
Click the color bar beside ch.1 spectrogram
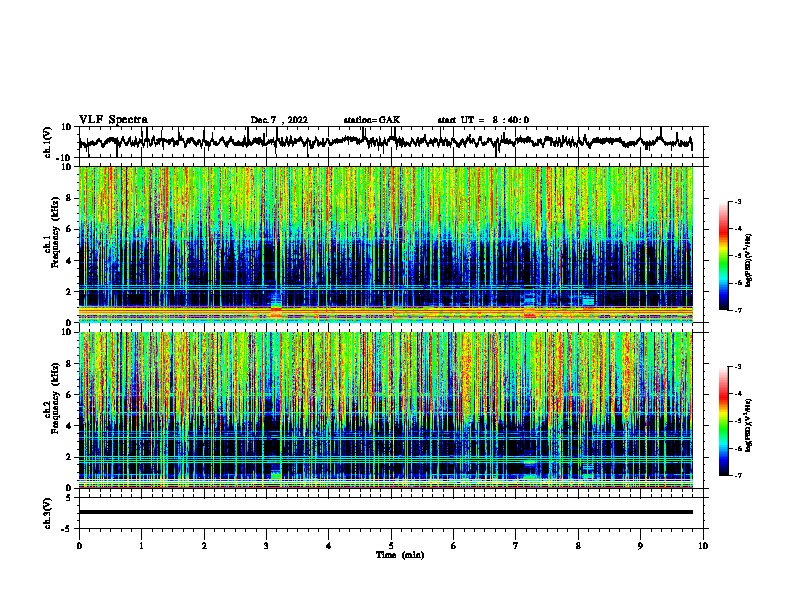click(x=724, y=256)
